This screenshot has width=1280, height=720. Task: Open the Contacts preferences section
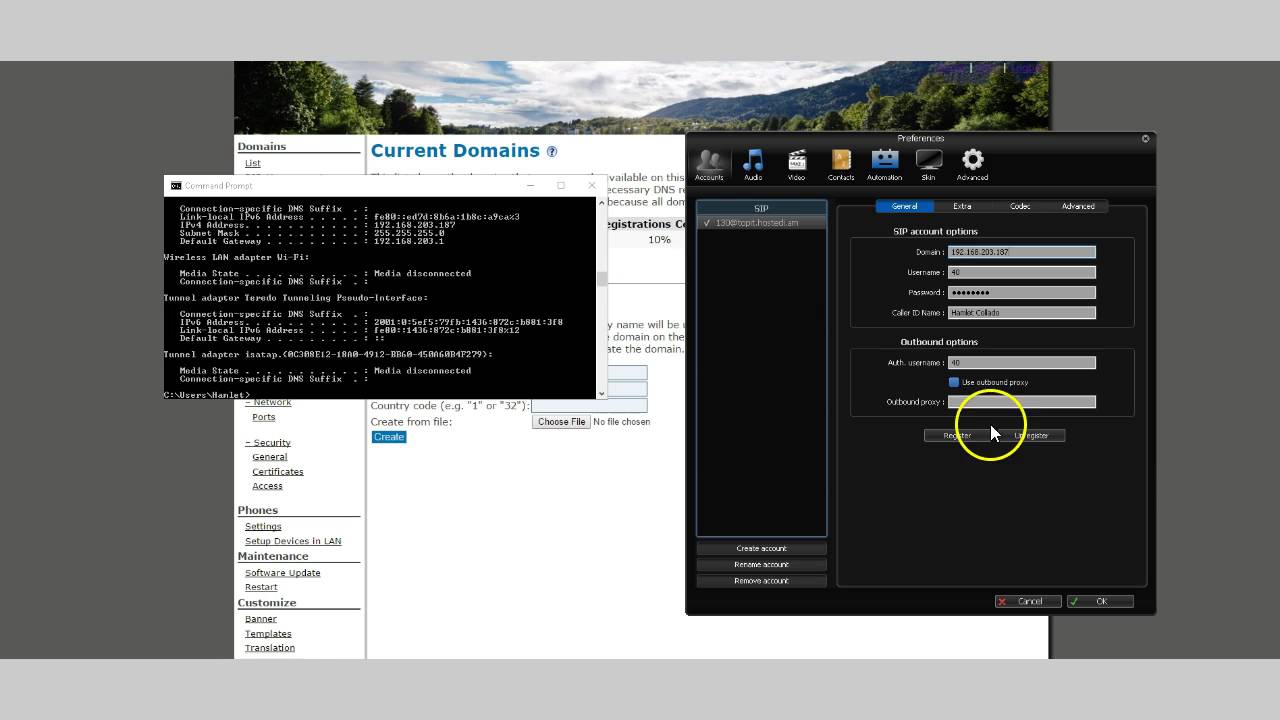[841, 165]
